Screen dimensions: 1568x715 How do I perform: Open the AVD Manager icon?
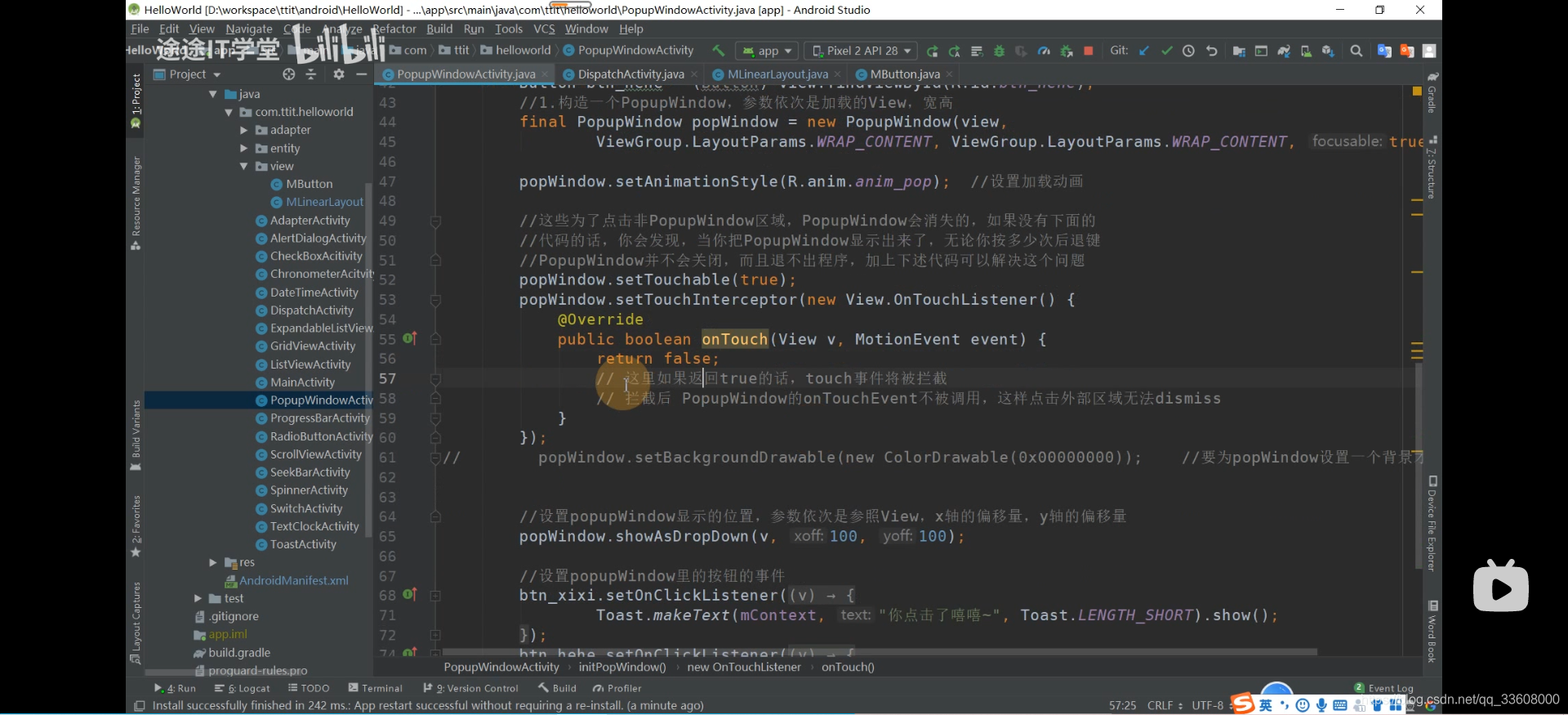(x=1306, y=51)
